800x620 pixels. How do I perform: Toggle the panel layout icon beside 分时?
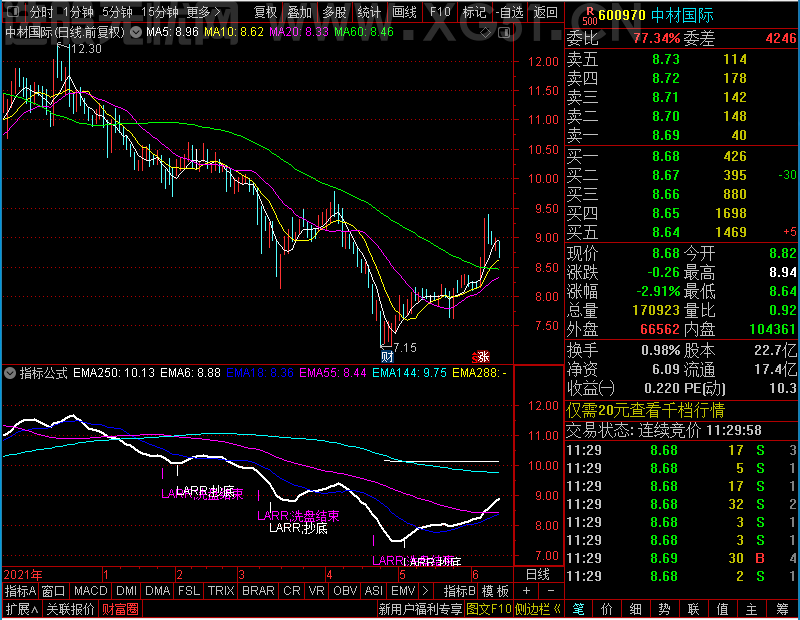click(13, 11)
